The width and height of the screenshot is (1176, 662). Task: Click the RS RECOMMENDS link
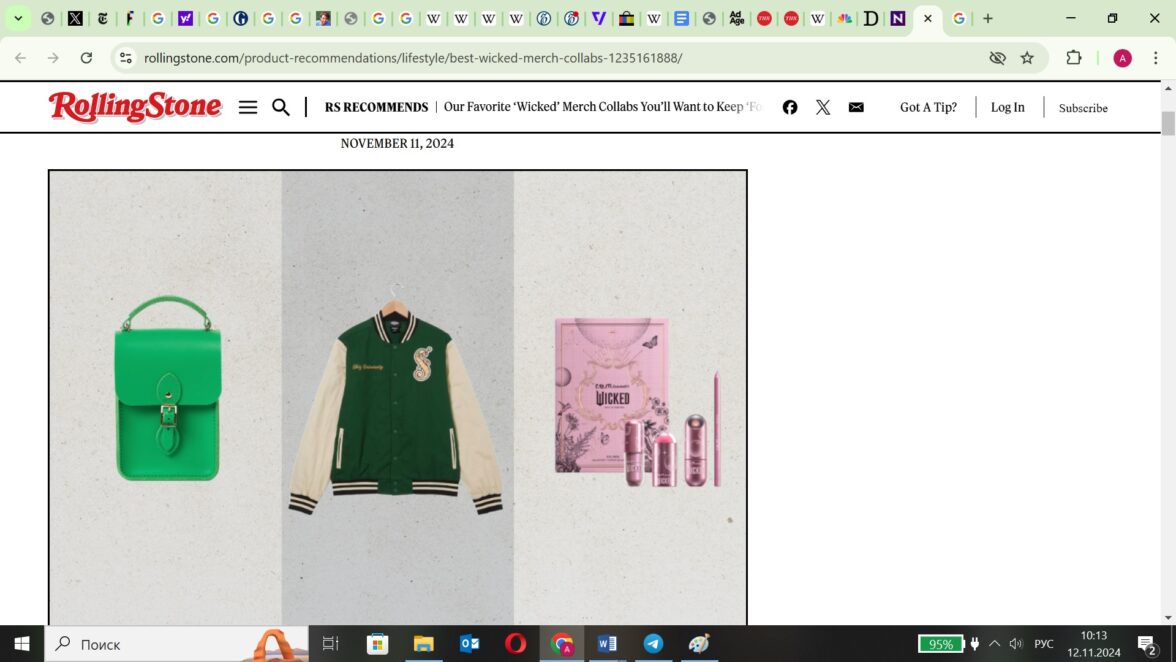[x=376, y=107]
